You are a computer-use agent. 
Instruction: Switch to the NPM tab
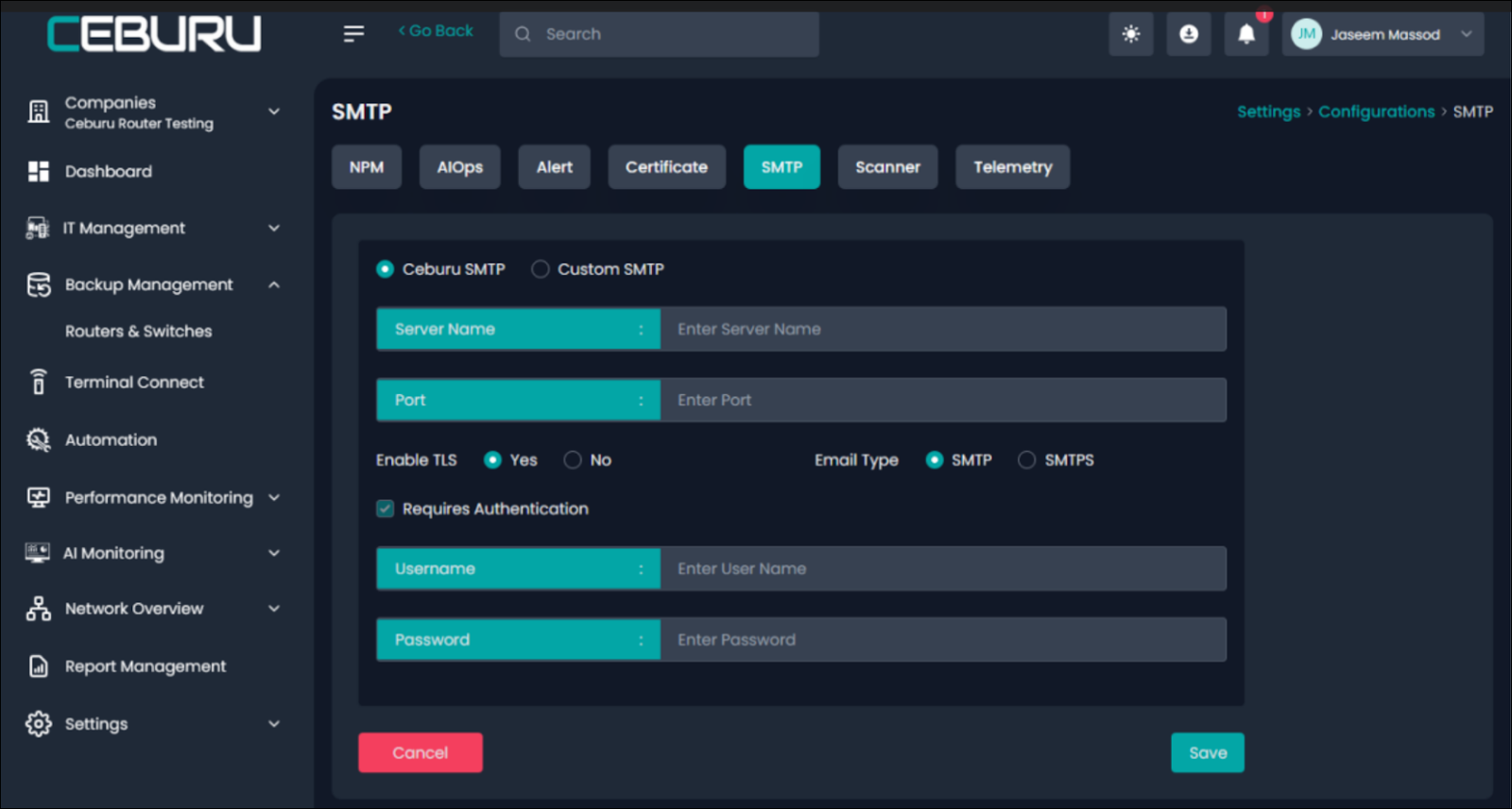click(367, 167)
